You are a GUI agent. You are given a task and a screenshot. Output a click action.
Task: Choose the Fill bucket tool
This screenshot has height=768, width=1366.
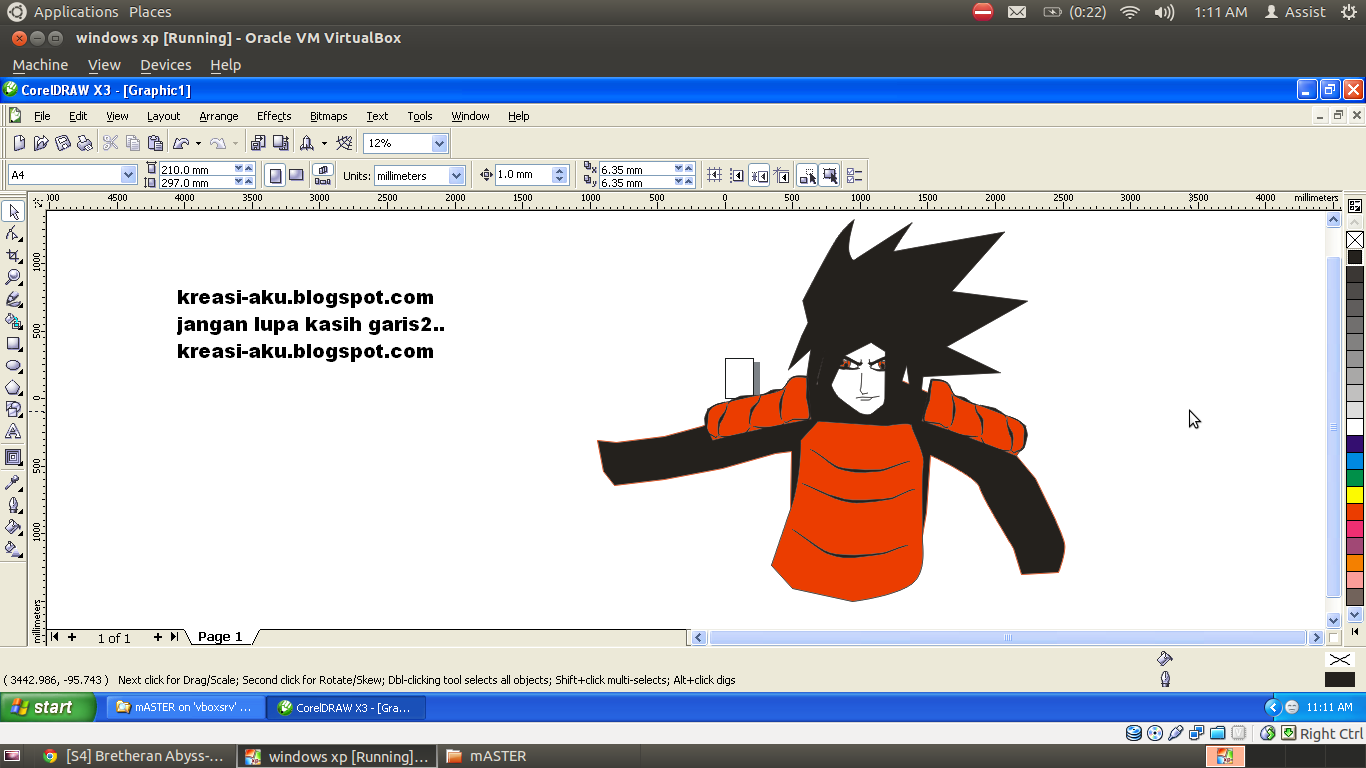13,527
